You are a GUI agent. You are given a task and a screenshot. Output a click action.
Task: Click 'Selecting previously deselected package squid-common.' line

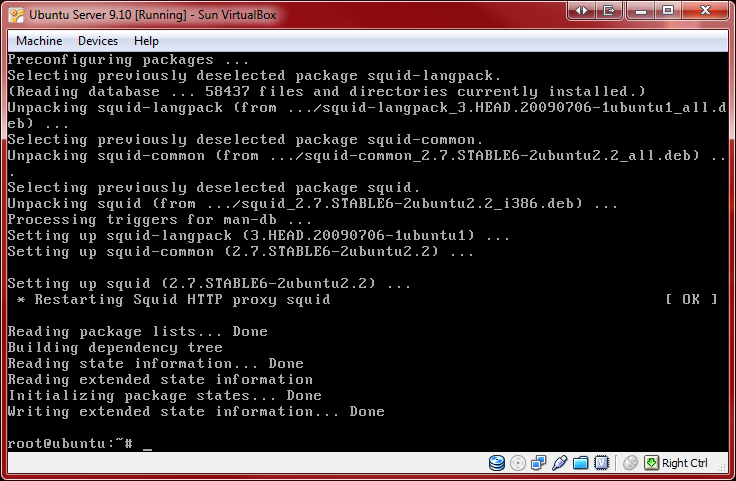click(245, 140)
